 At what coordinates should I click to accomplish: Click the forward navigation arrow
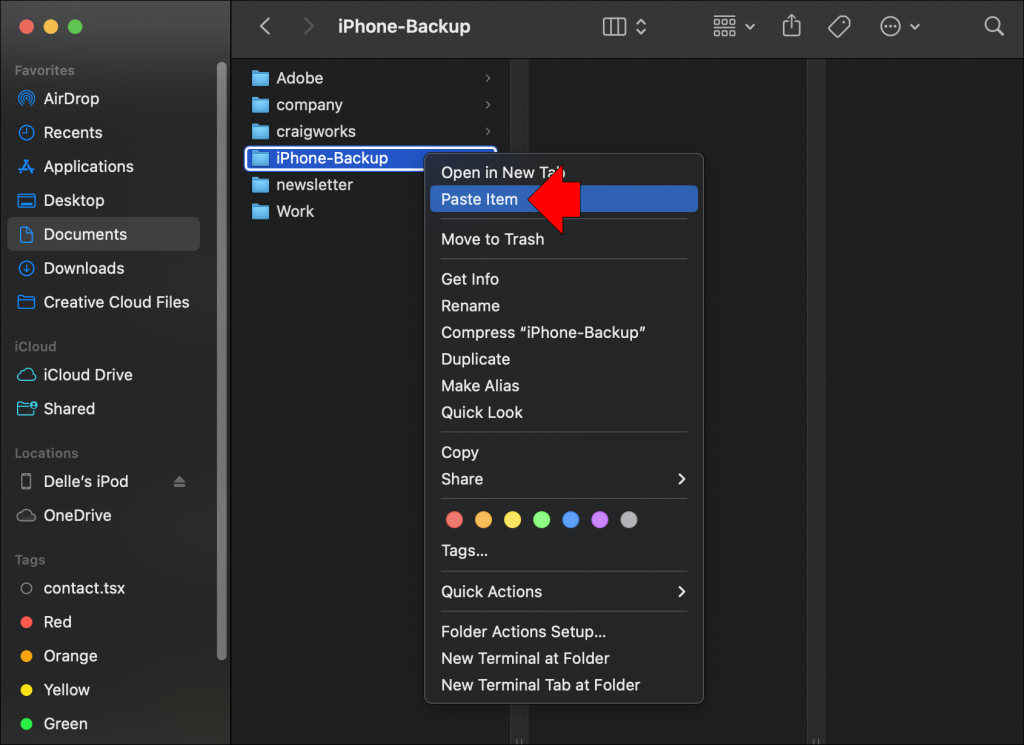[x=308, y=26]
